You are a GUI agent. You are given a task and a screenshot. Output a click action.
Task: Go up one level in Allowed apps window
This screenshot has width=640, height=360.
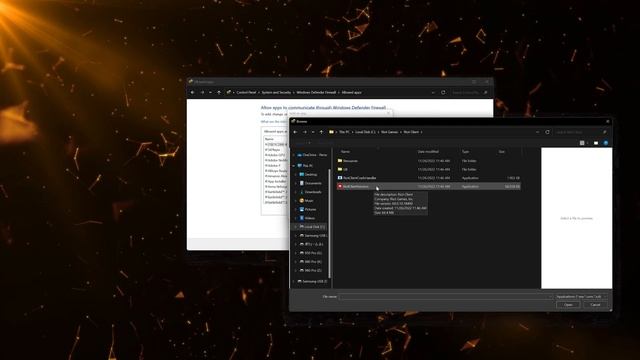point(219,93)
